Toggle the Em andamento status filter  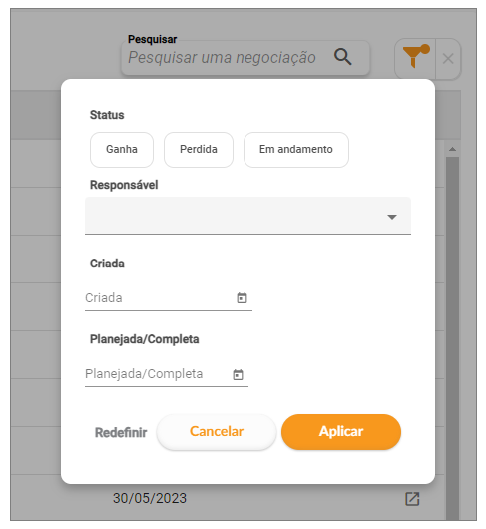click(296, 149)
